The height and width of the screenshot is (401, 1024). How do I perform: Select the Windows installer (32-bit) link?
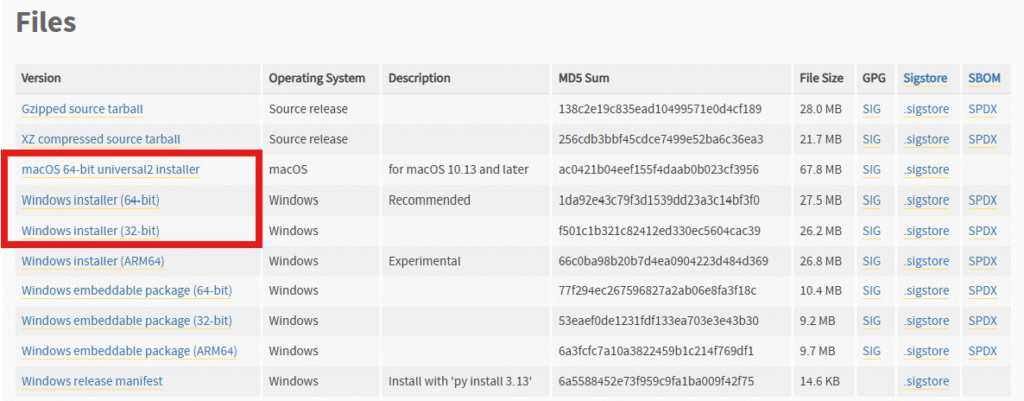90,231
